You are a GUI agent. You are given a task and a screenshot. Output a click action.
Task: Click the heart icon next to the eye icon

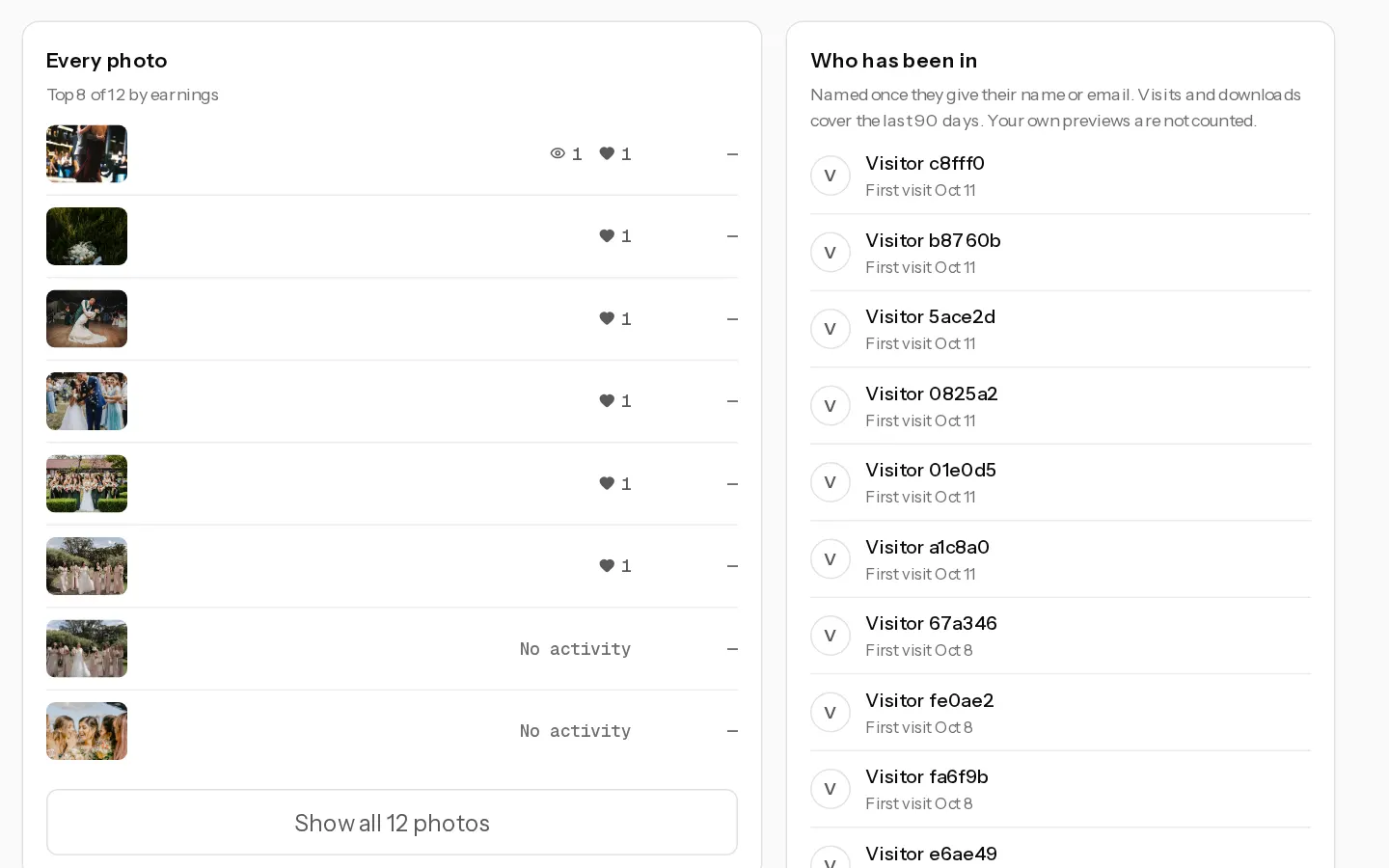[607, 153]
